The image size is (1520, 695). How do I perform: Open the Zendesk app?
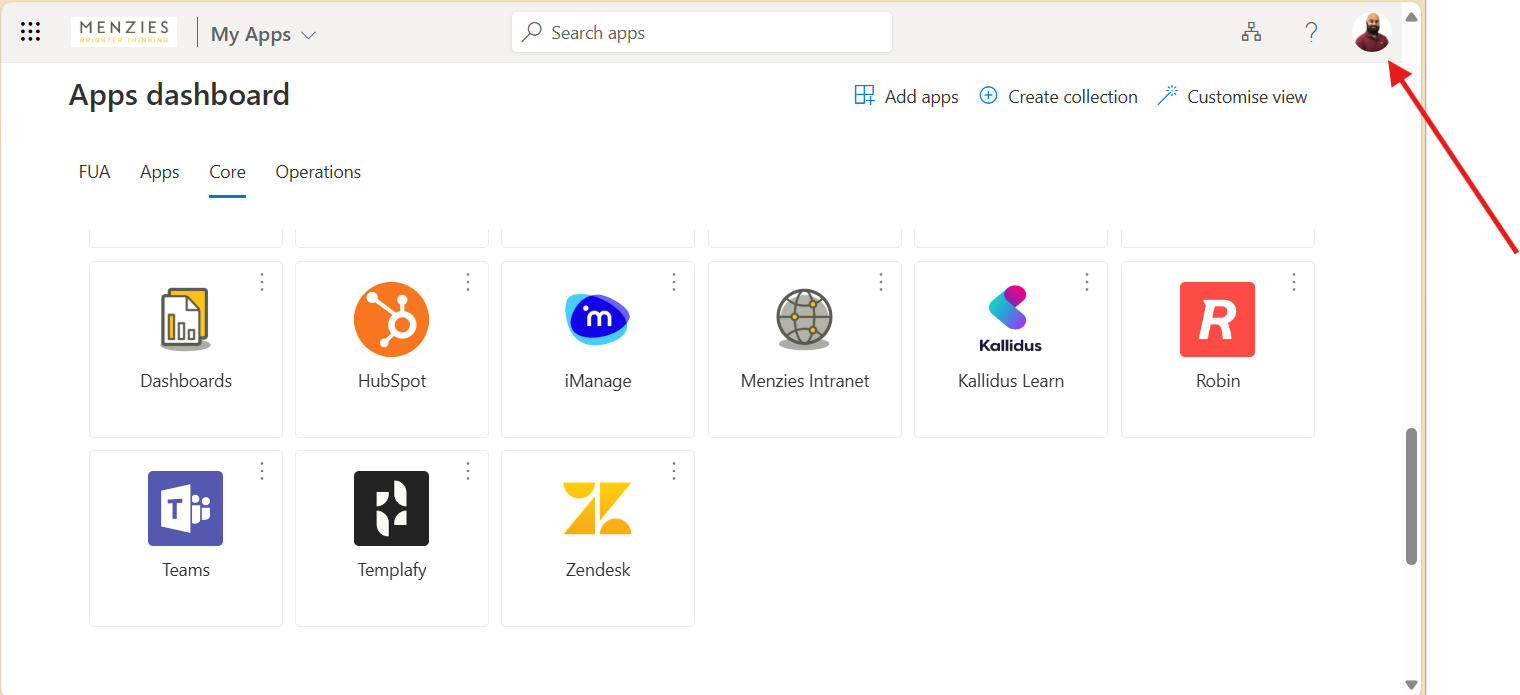(x=597, y=509)
